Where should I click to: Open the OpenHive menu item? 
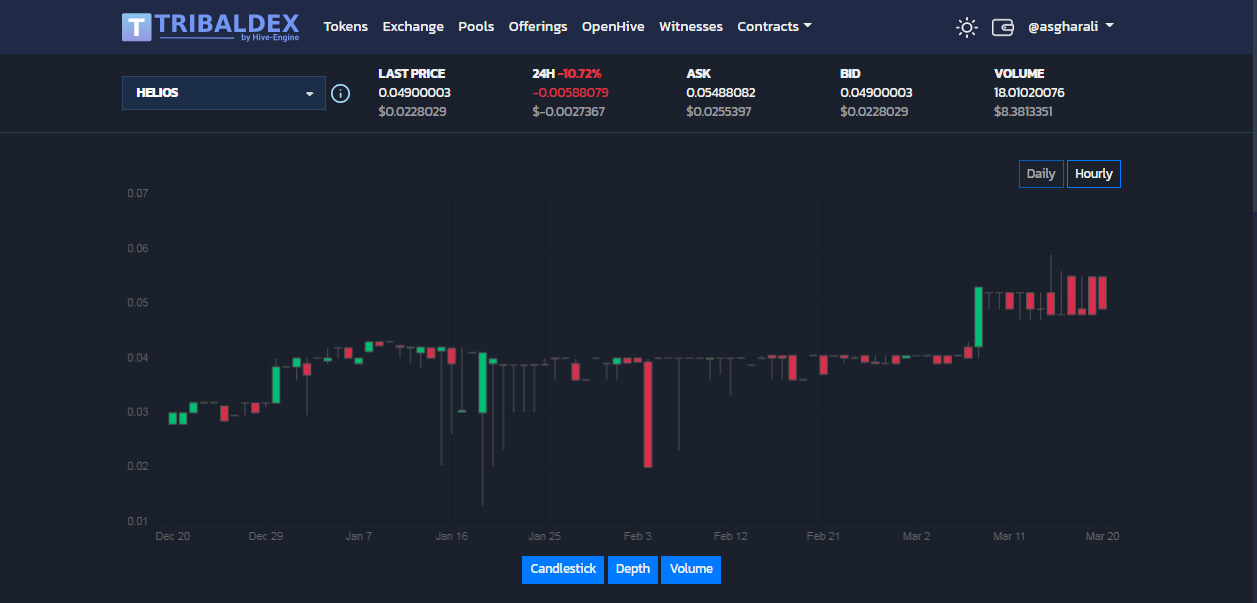[x=613, y=27]
